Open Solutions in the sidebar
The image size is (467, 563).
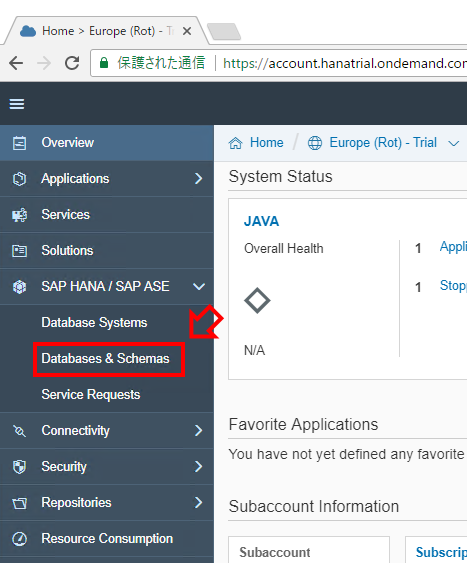click(x=107, y=250)
